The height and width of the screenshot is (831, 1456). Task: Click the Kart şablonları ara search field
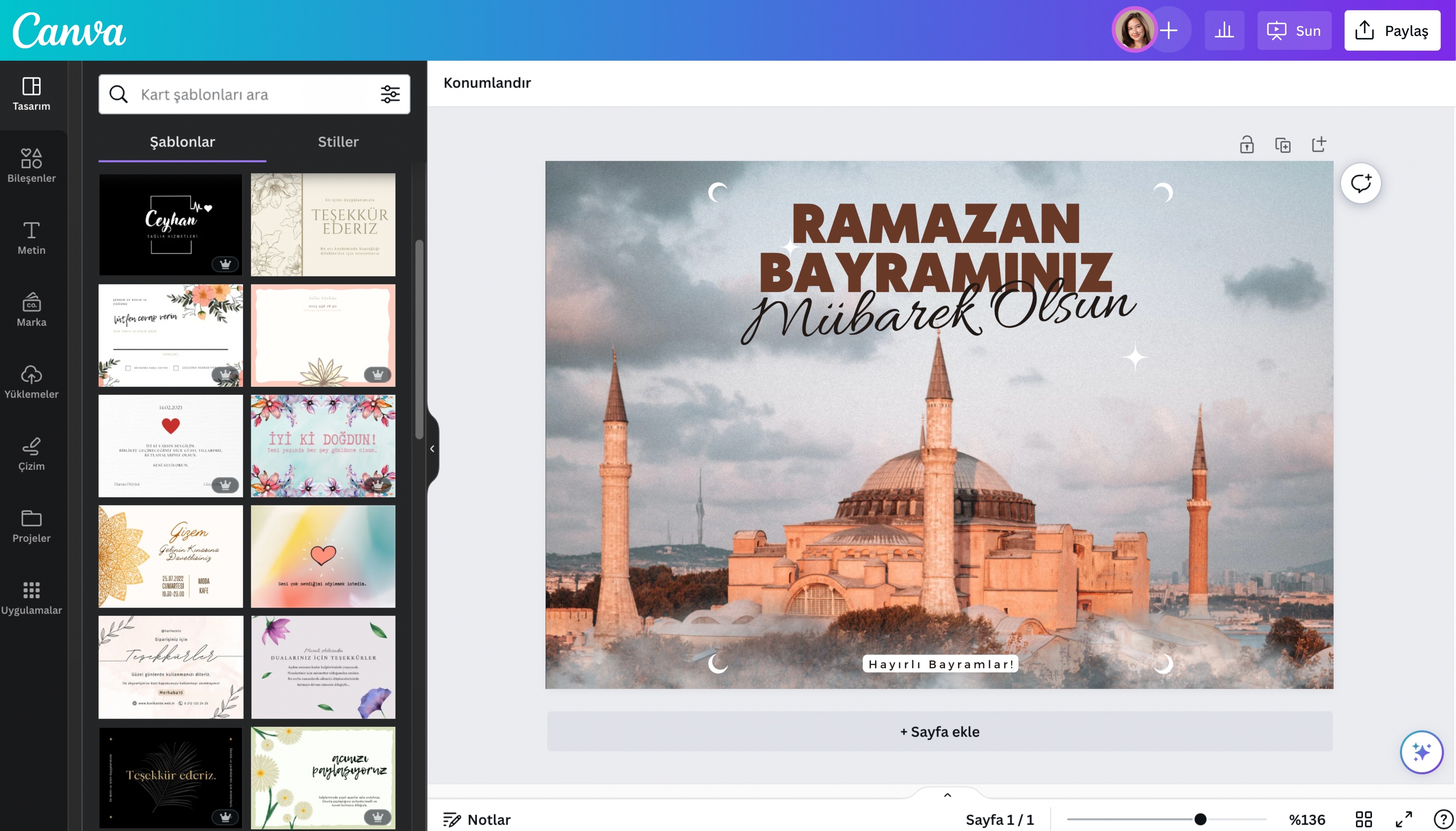(254, 94)
